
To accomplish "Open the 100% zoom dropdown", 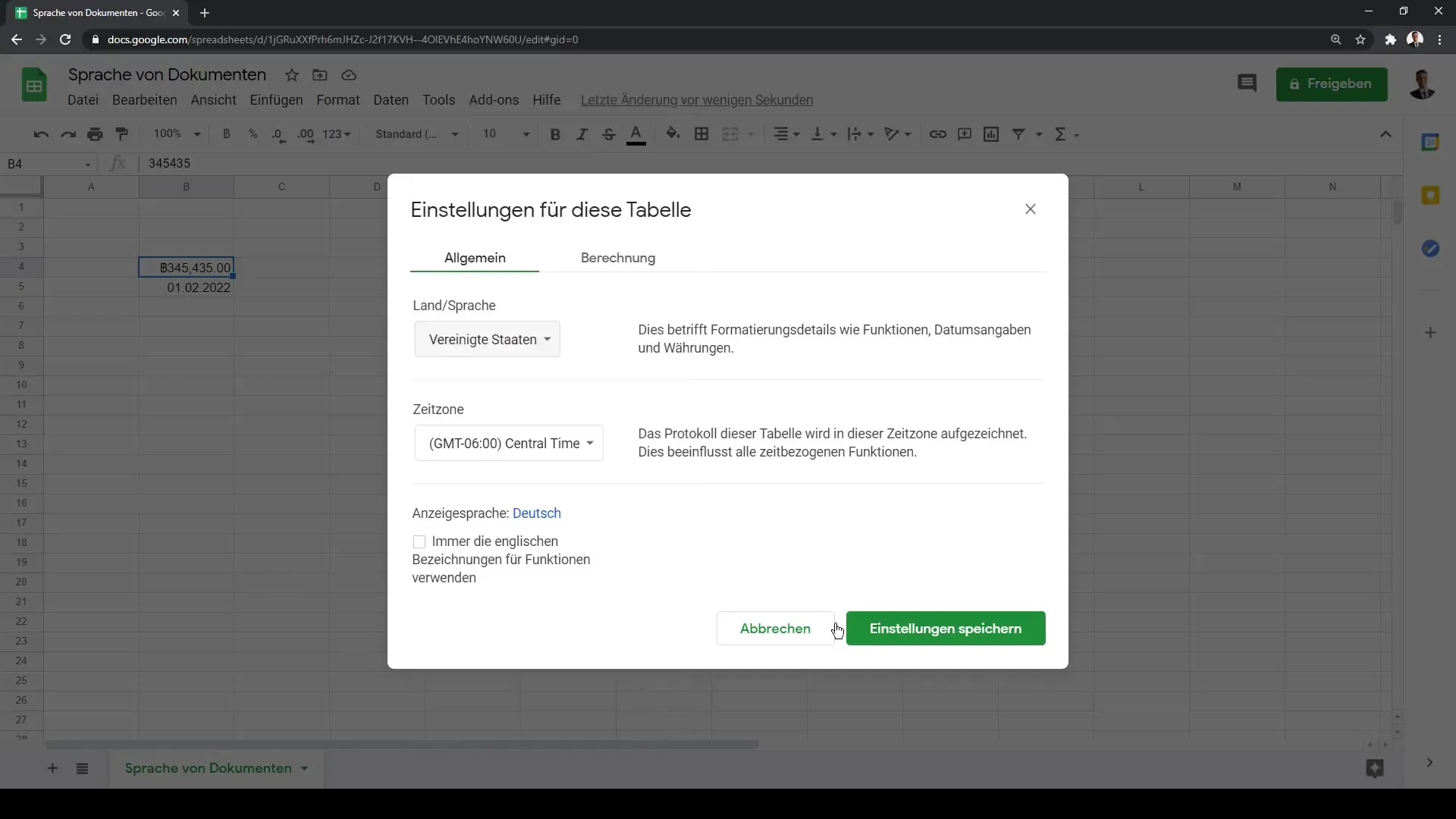I will [x=177, y=134].
